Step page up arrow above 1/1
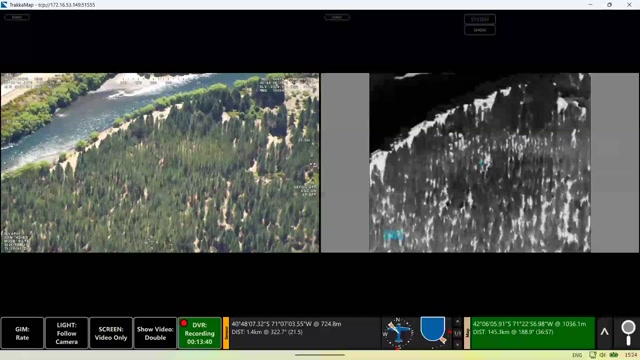Viewport: 640px width, 360px height. pyautogui.click(x=458, y=322)
